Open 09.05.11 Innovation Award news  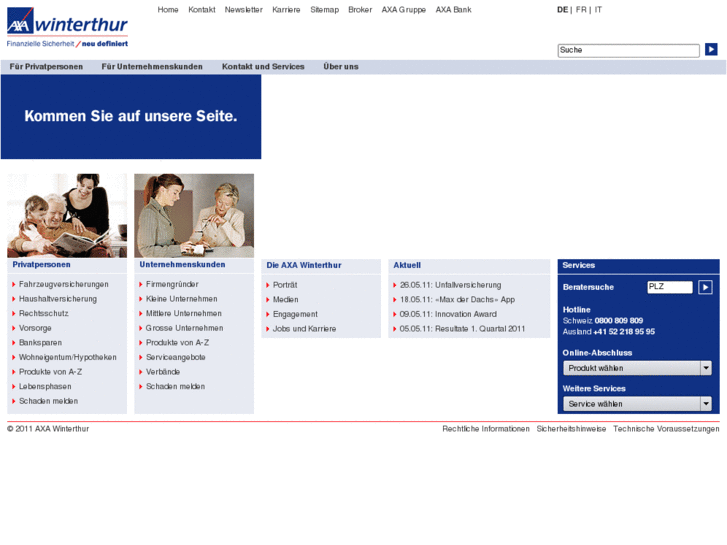point(448,314)
